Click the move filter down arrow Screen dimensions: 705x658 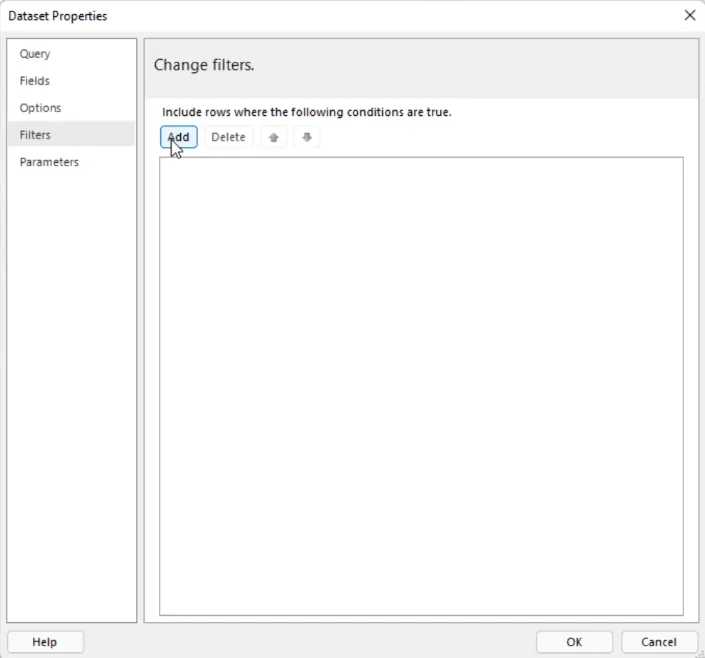coord(307,137)
